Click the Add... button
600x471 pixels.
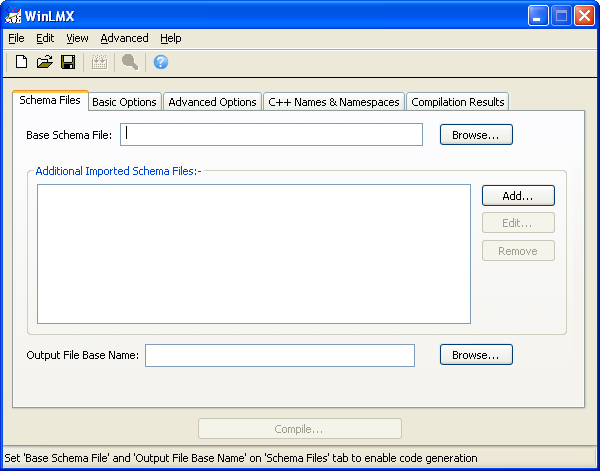[x=518, y=196]
